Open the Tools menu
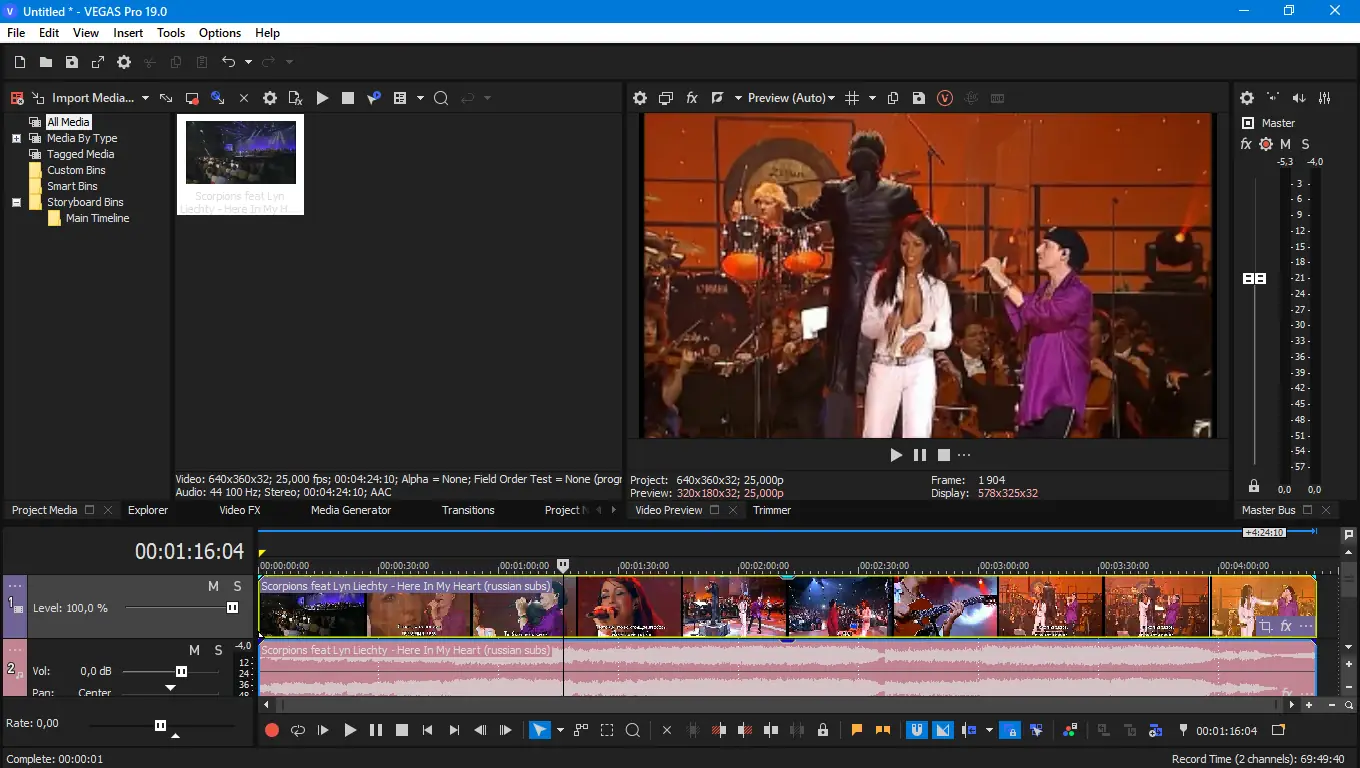Screen dimensions: 1360x768 (x=171, y=33)
